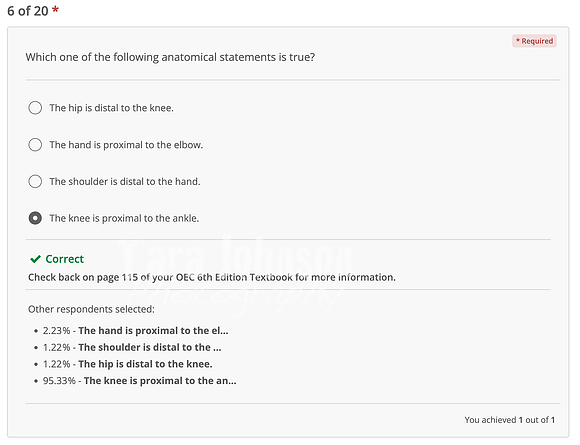
Task: Select 'The knee is proximal to the ankle' radio
Action: coord(35,218)
